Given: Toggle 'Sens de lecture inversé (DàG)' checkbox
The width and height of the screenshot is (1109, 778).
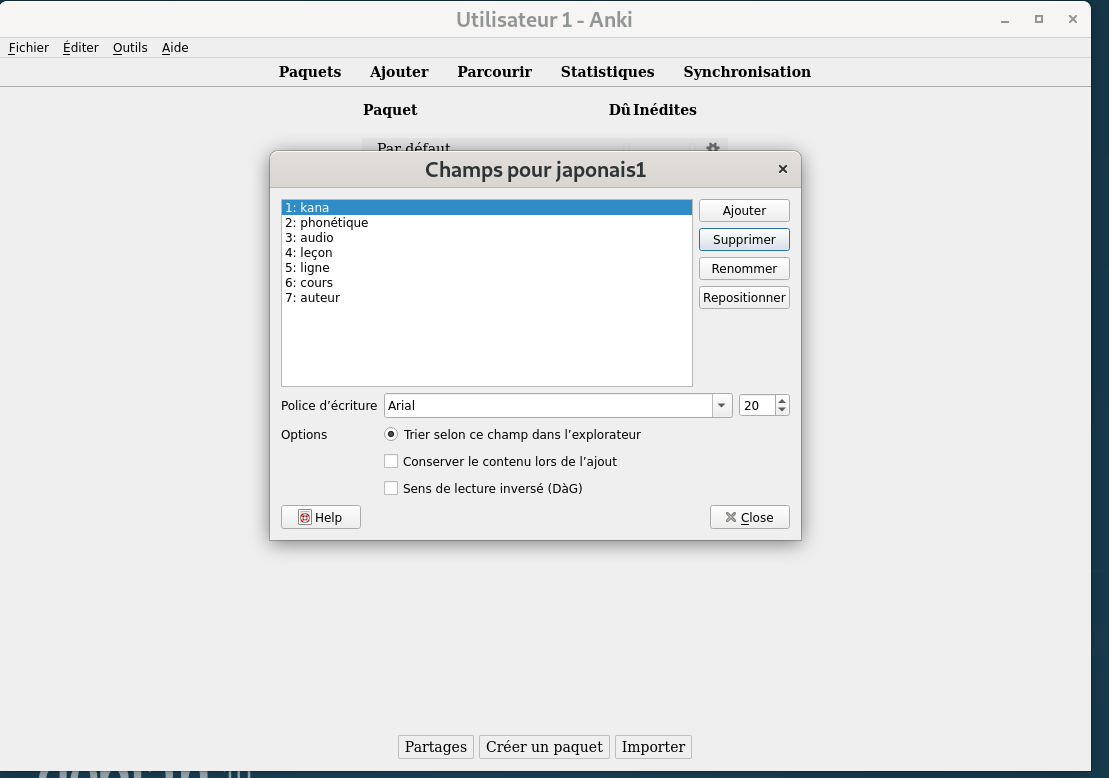Looking at the screenshot, I should [391, 489].
